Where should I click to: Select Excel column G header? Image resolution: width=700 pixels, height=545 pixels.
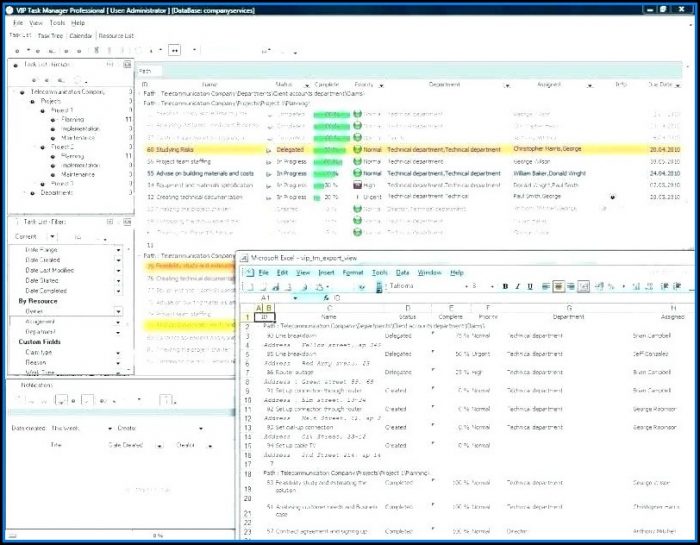click(x=569, y=308)
